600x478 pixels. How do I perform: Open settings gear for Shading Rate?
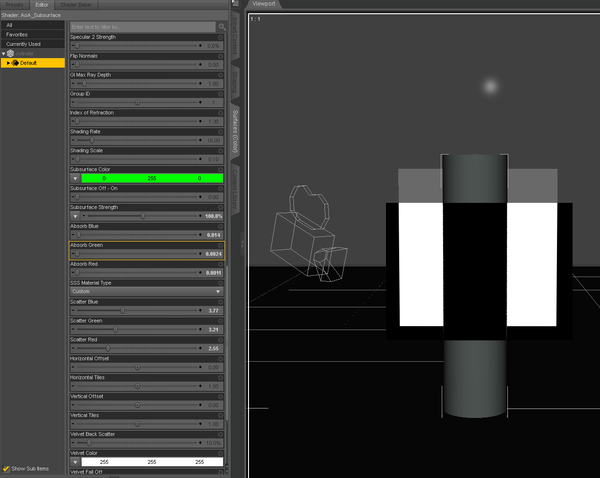pos(220,132)
